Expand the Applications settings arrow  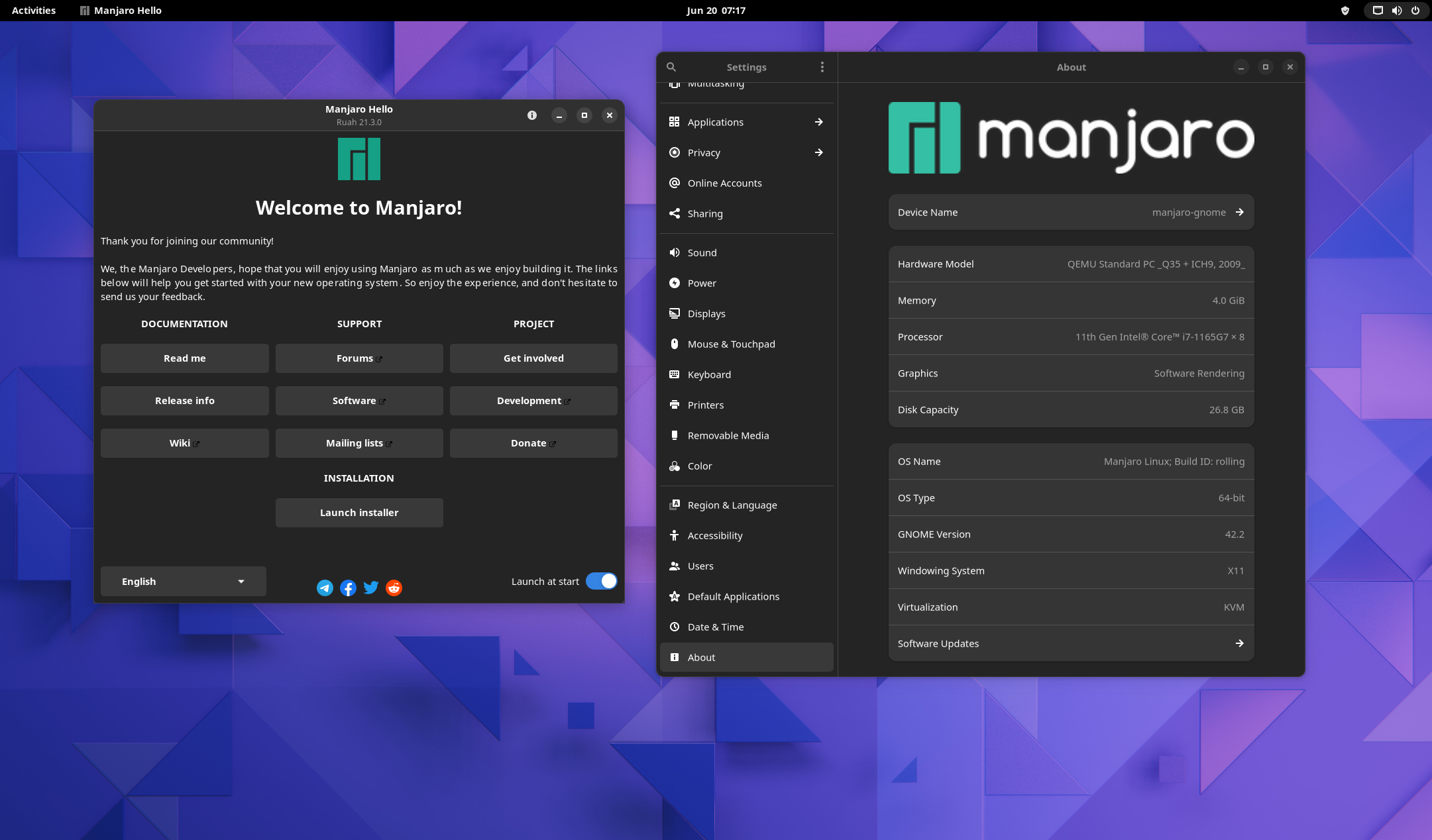coord(819,122)
